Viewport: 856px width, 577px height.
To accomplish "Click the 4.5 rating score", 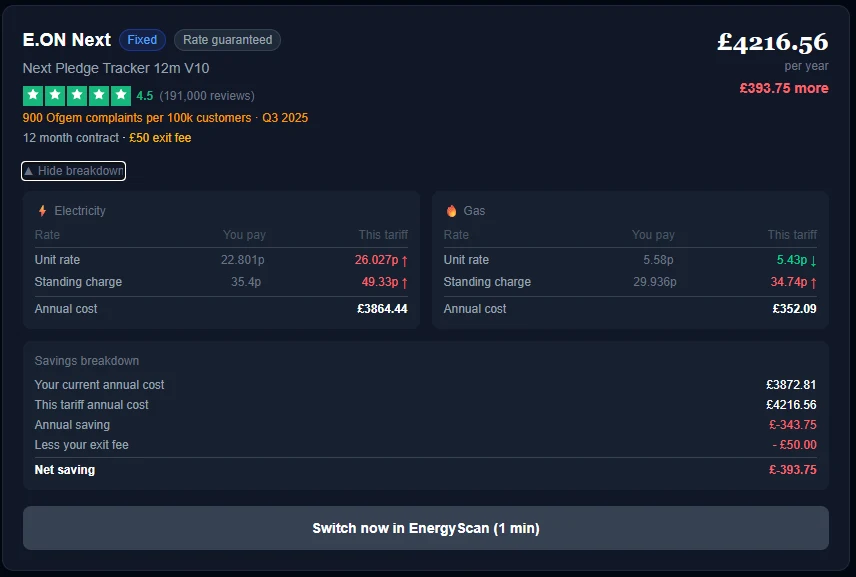I will [x=145, y=96].
